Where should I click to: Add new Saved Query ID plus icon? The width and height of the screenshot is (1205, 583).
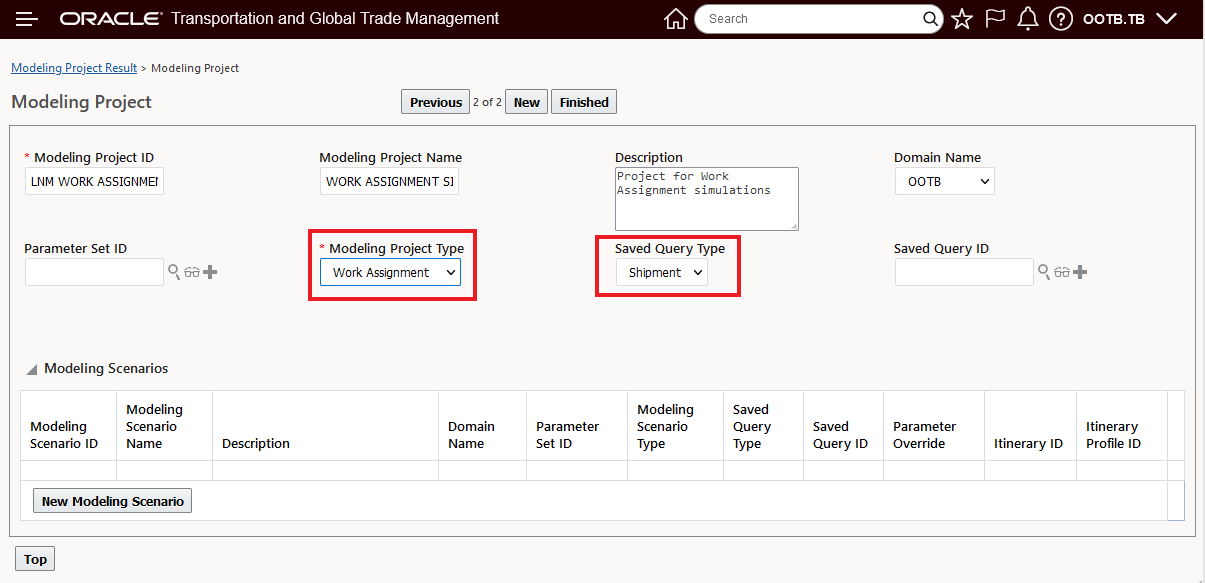coord(1080,272)
